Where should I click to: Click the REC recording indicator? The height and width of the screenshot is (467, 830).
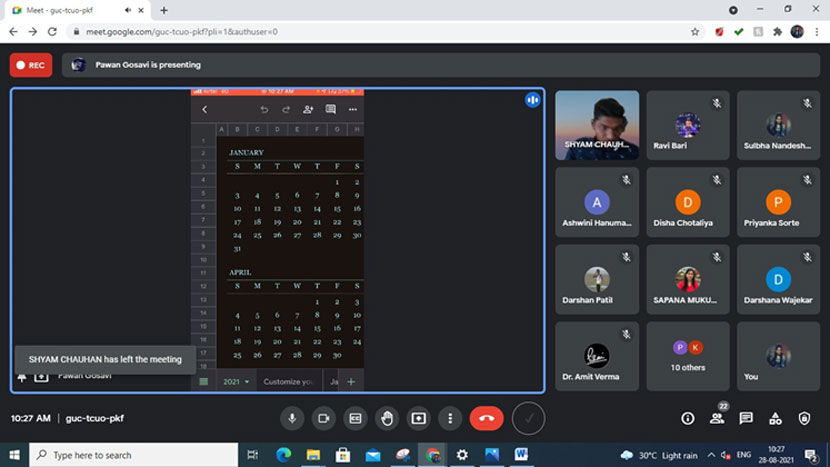coord(31,65)
